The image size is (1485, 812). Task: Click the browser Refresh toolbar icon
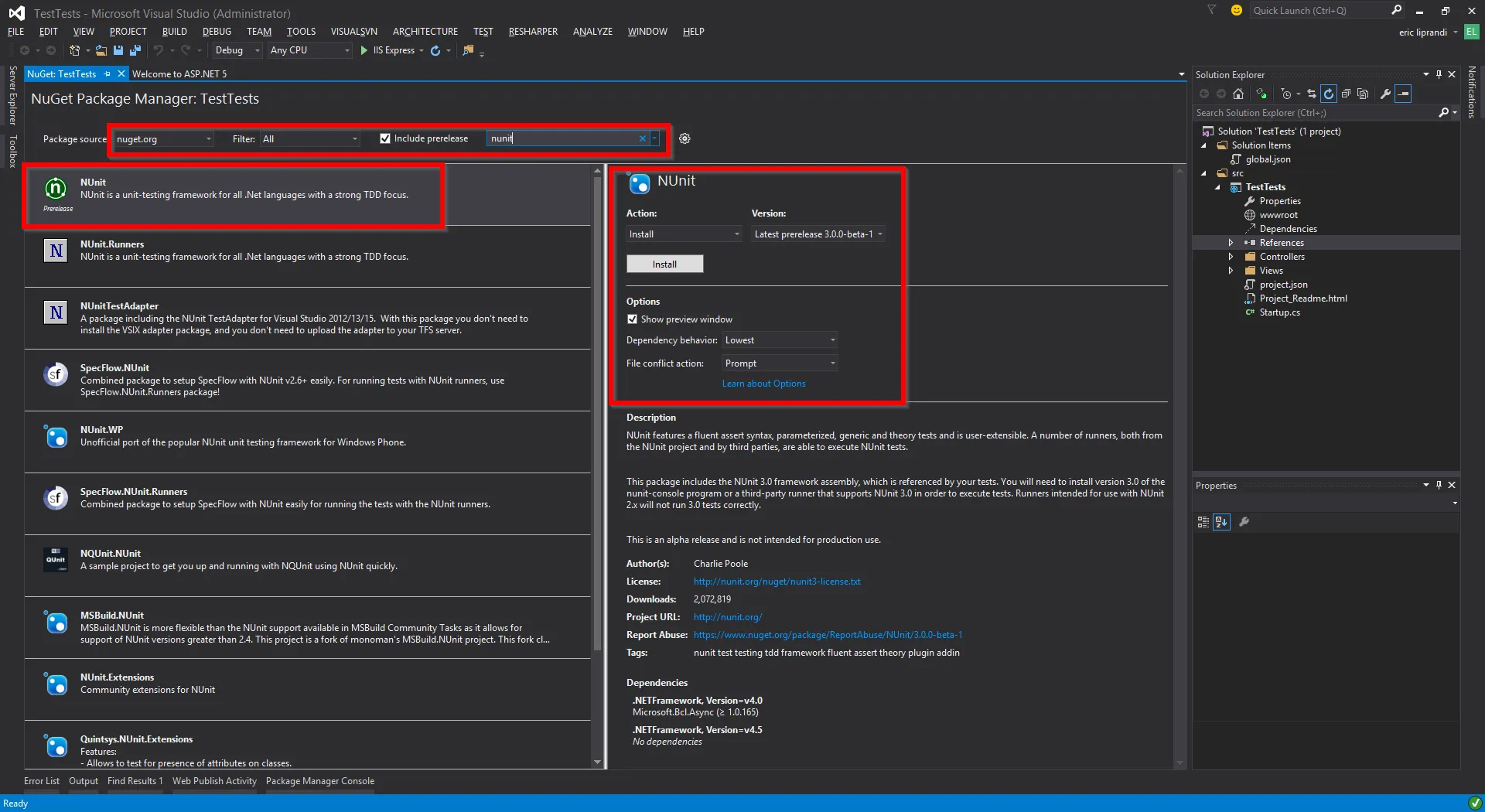(x=435, y=50)
